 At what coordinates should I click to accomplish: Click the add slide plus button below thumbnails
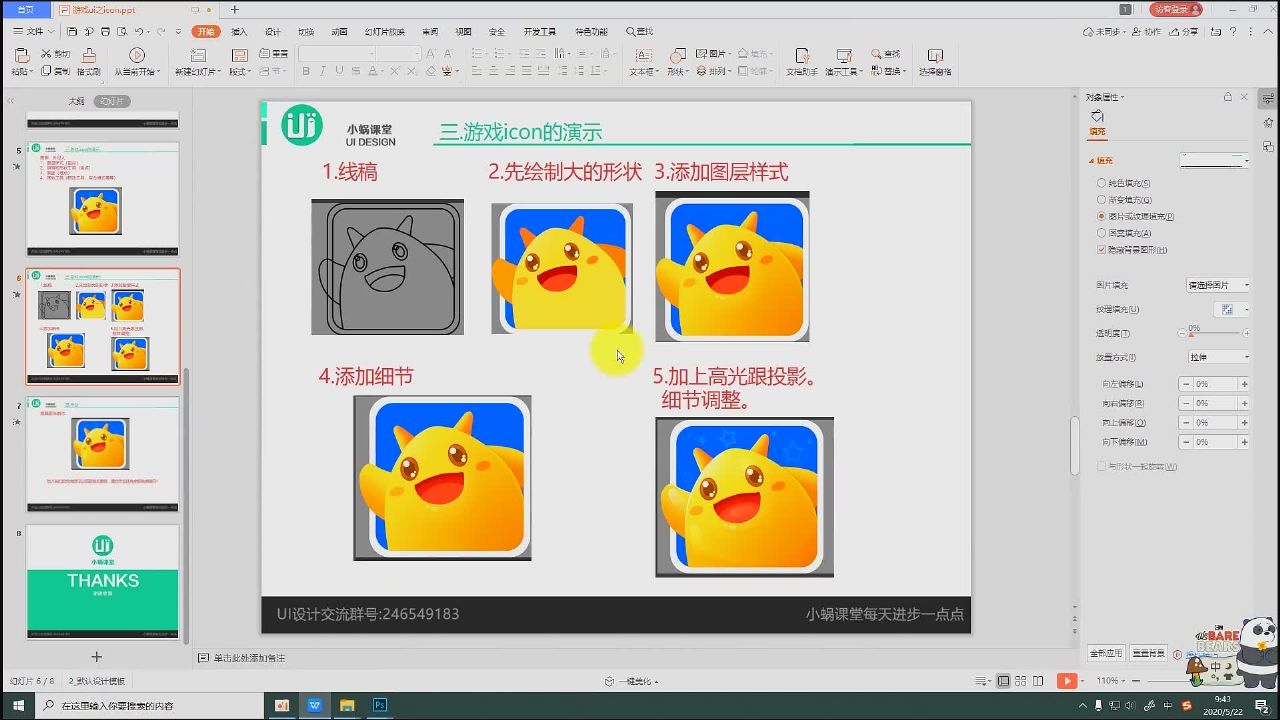point(97,657)
